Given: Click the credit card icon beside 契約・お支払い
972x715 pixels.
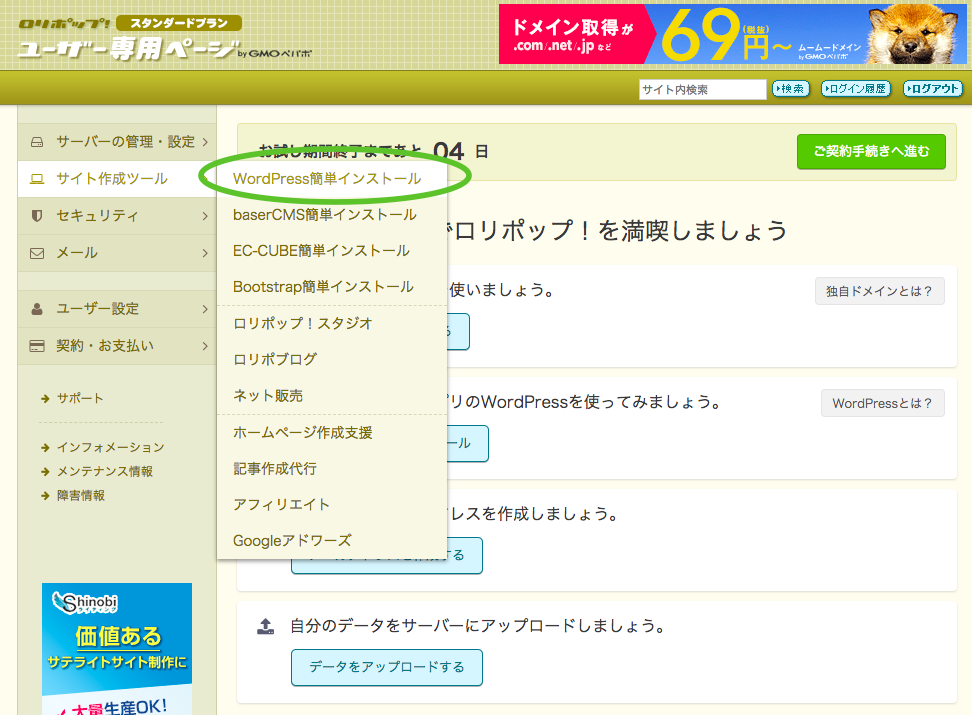Looking at the screenshot, I should click(37, 346).
